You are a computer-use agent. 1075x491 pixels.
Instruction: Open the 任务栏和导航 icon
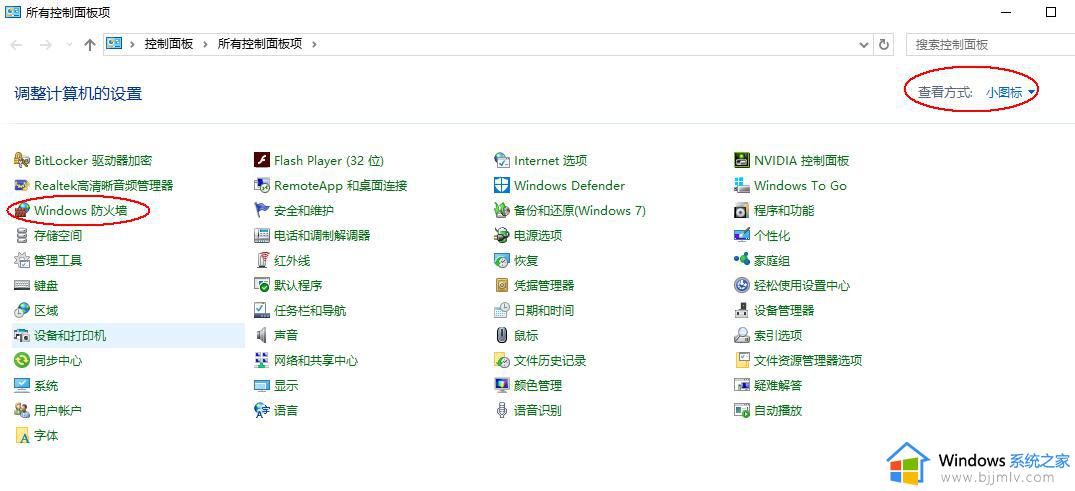click(x=262, y=311)
